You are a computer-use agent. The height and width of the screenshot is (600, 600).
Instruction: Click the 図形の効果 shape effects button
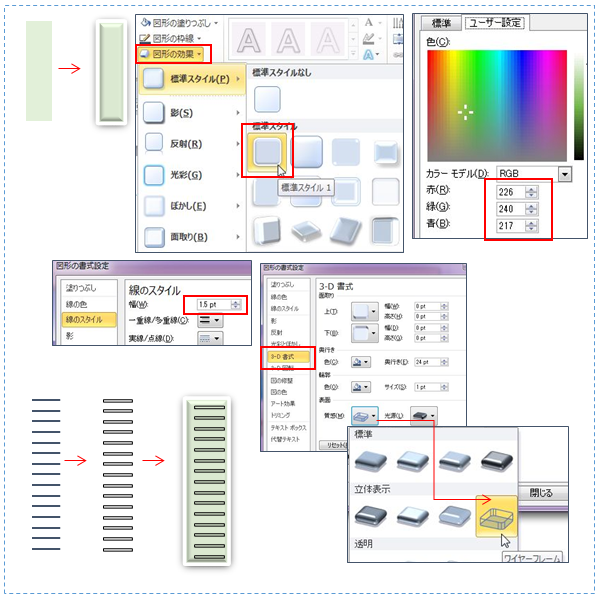[171, 54]
